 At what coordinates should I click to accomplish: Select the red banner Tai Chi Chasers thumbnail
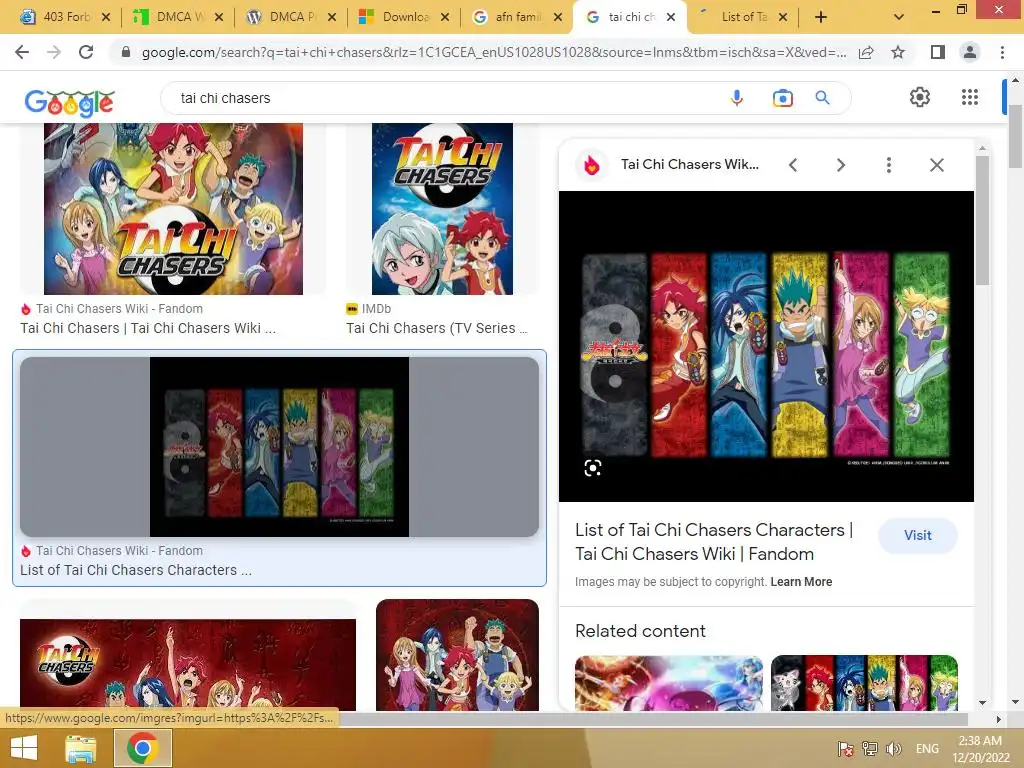[x=188, y=665]
